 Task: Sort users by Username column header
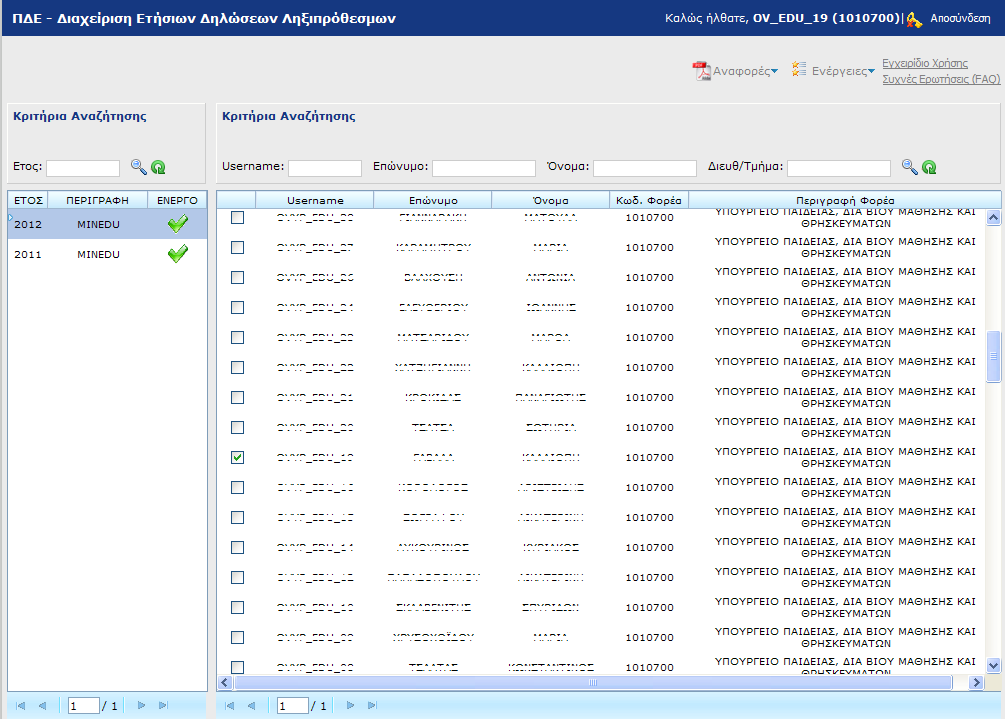[x=315, y=200]
